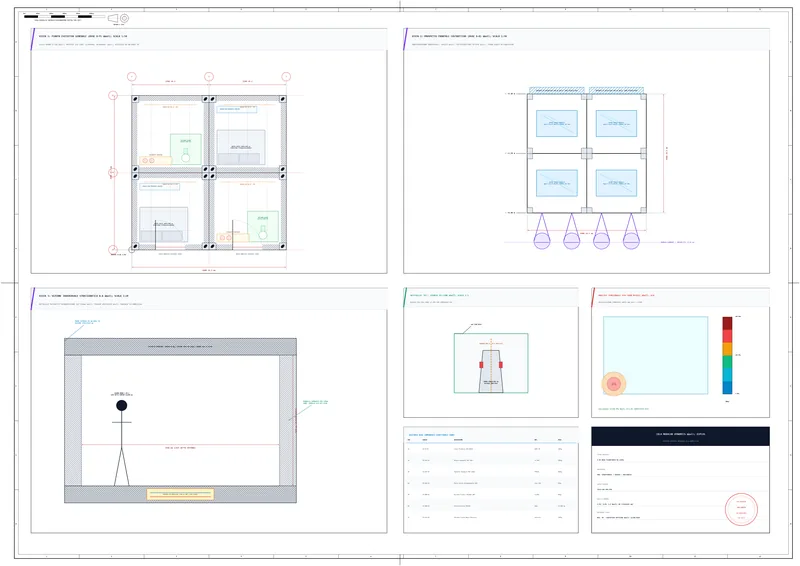This screenshot has width=800, height=566.
Task: Select the right red block on detail trapezoid
Action: (501, 365)
